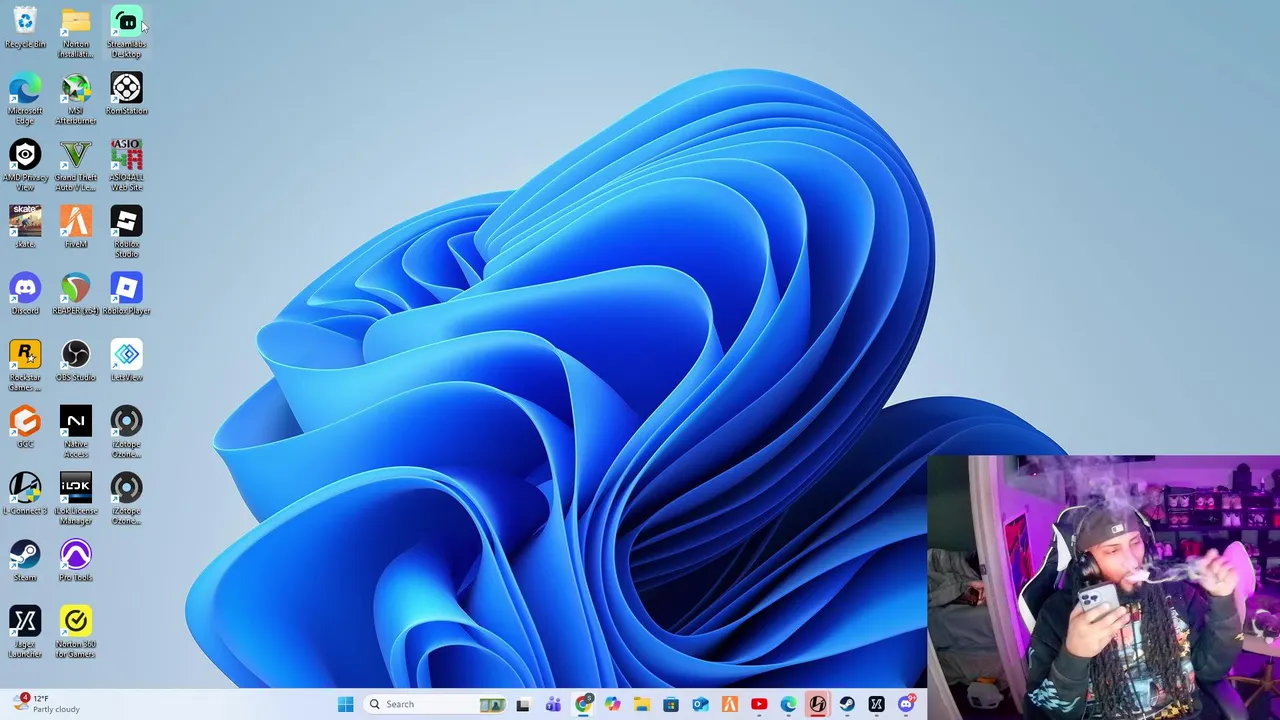Select the Microsoft Edge desktop shortcut

pyautogui.click(x=25, y=98)
